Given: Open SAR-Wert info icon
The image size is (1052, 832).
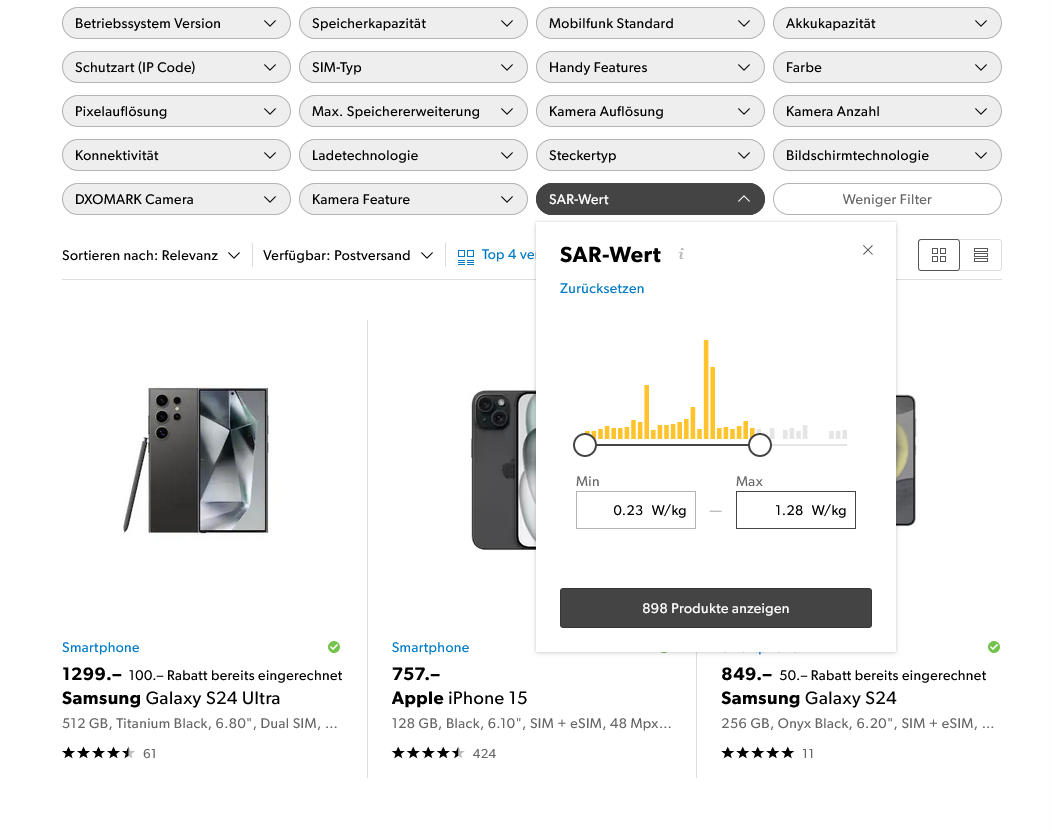Looking at the screenshot, I should [x=681, y=254].
